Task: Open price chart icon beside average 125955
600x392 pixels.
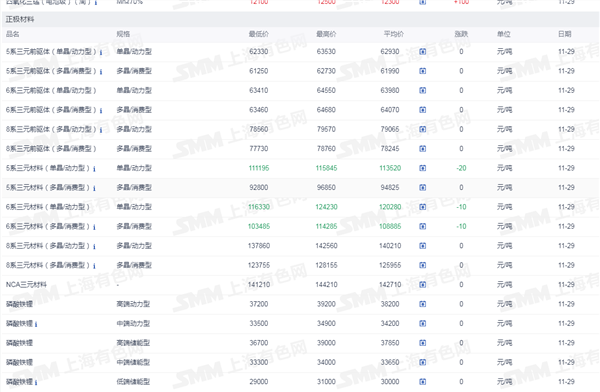Action: tap(422, 265)
